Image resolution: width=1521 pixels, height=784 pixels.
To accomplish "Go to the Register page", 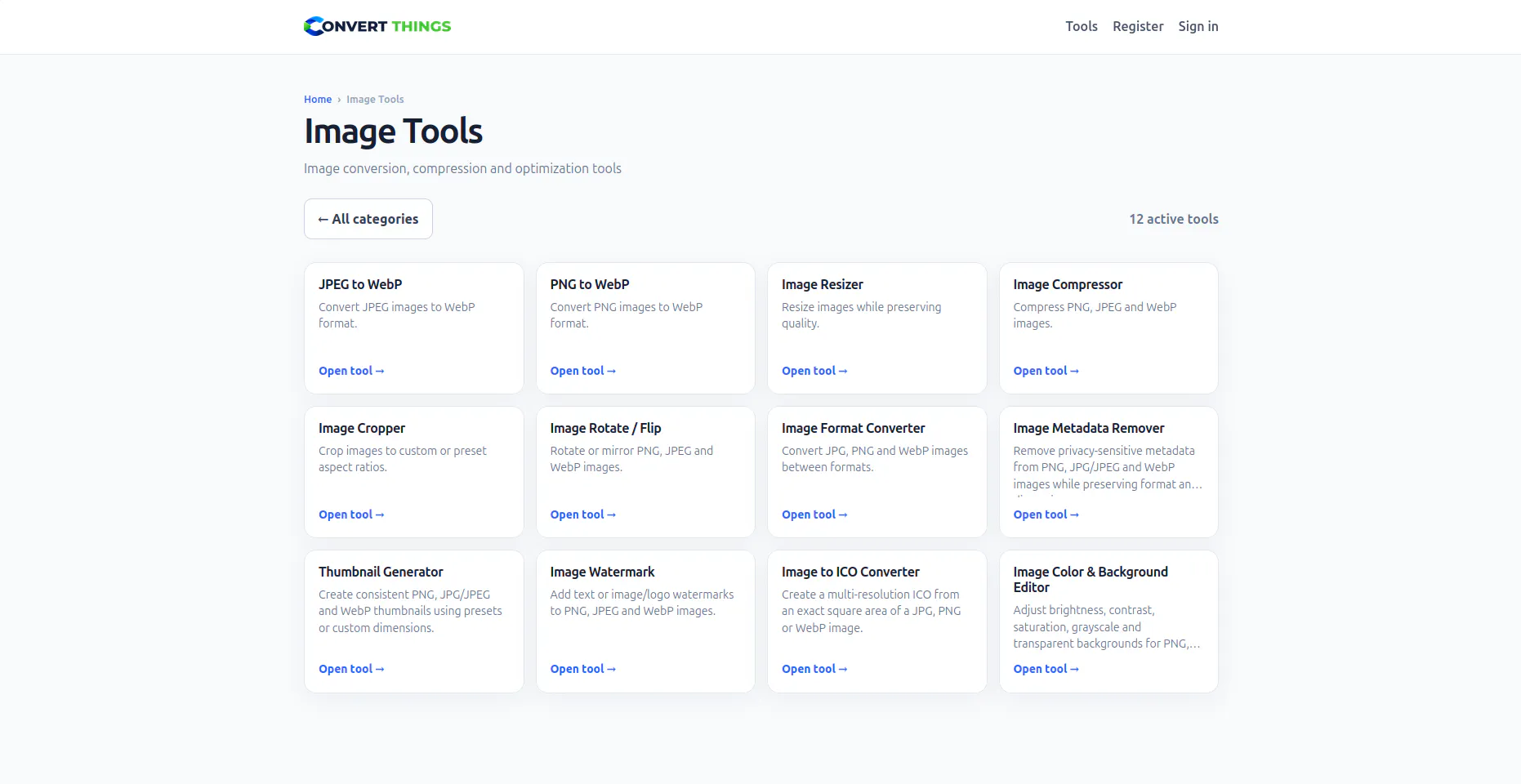I will pos(1138,26).
